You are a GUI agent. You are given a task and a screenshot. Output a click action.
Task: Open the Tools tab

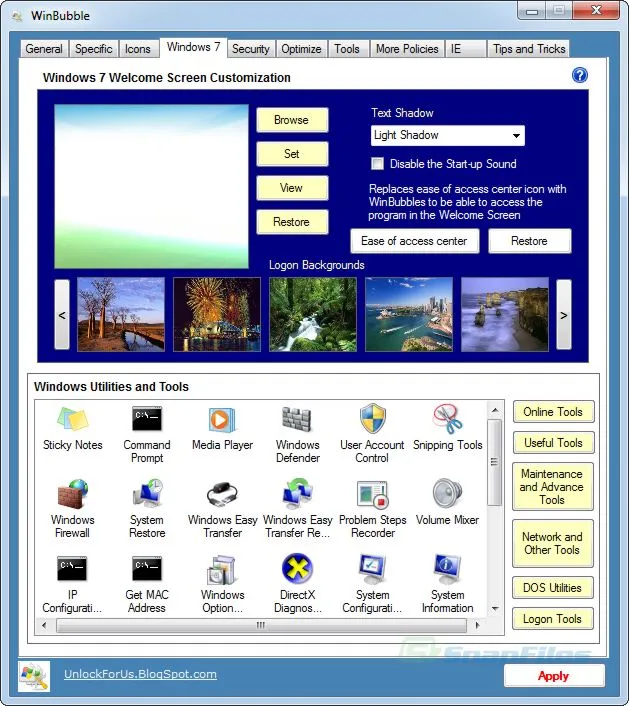(x=347, y=49)
